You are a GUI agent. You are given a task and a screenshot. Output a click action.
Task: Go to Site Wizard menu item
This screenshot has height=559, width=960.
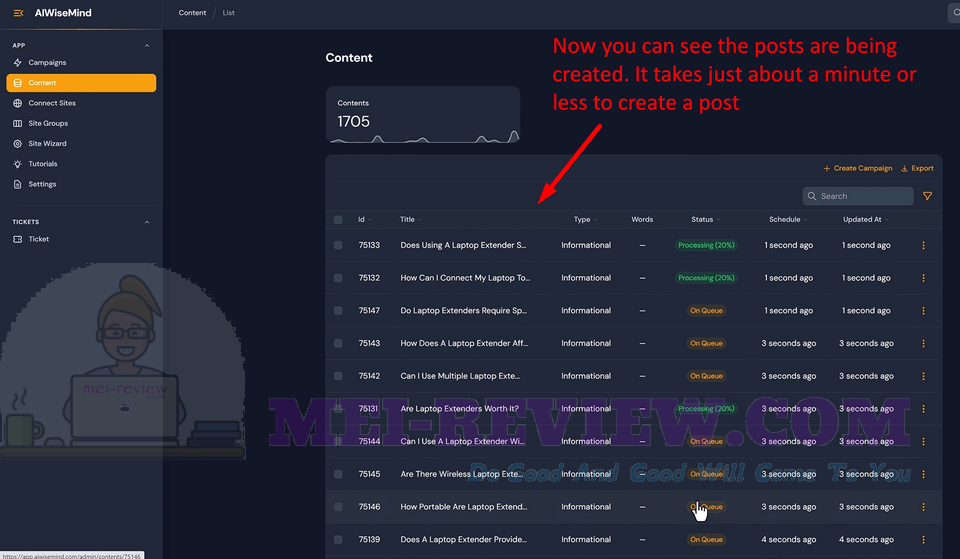47,143
